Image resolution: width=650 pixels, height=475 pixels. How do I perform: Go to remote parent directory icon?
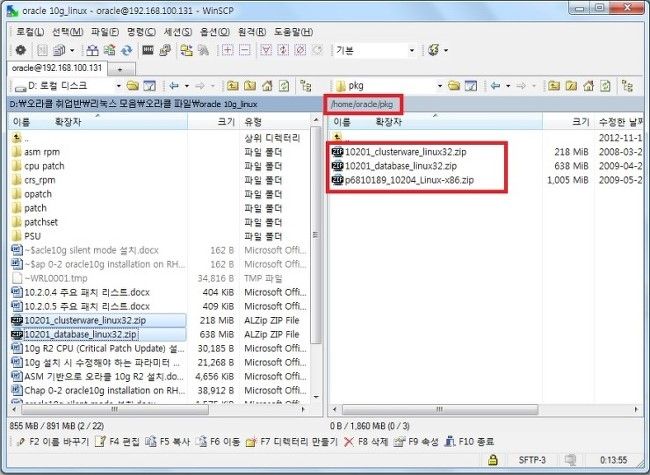tap(554, 86)
